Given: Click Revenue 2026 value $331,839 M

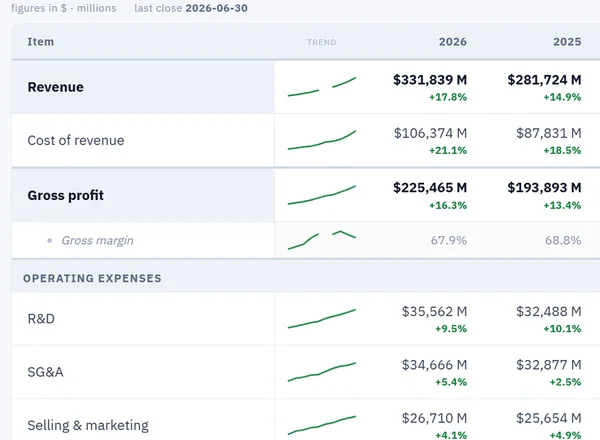Looking at the screenshot, I should (430, 80).
